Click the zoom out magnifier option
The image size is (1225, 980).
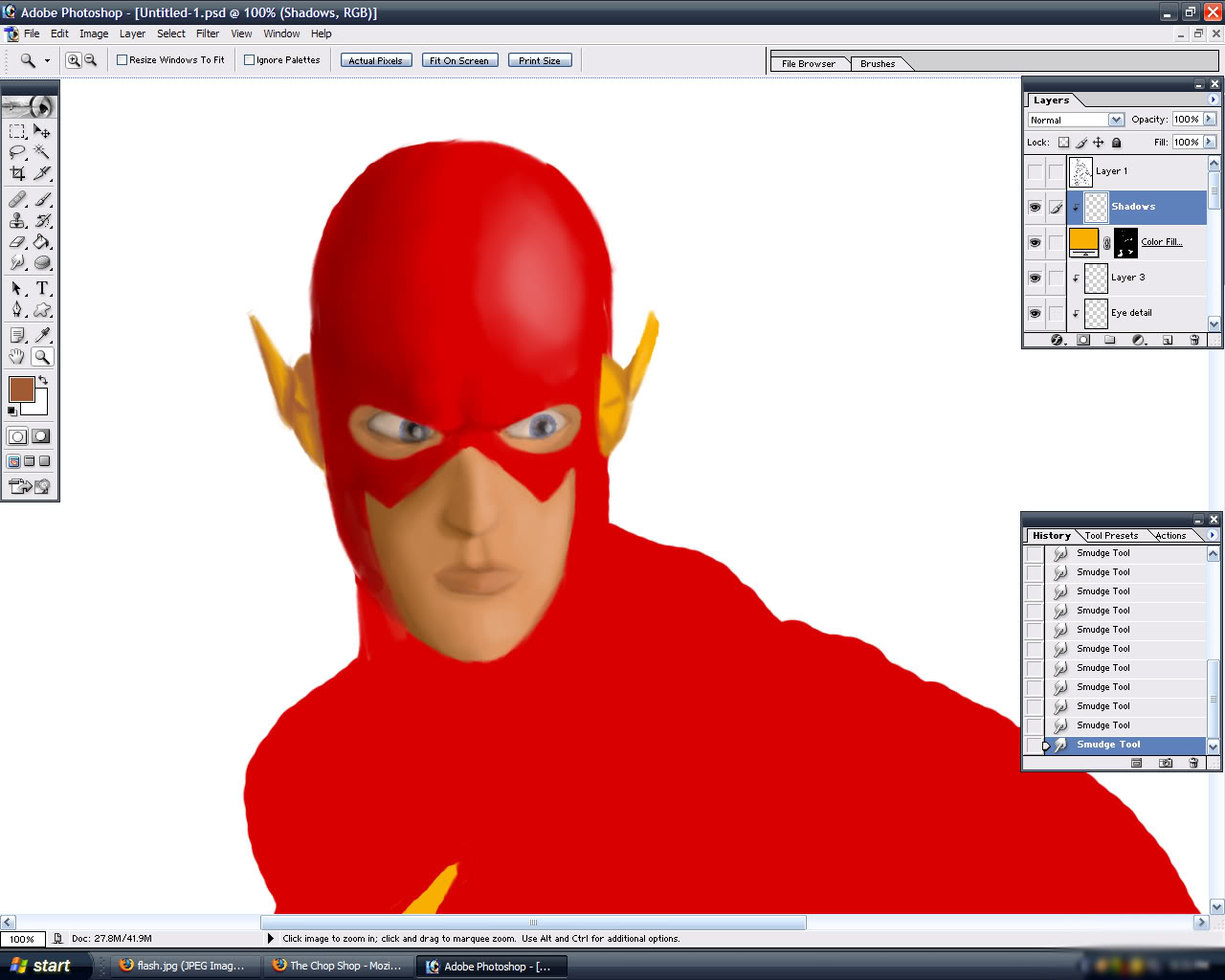point(90,60)
